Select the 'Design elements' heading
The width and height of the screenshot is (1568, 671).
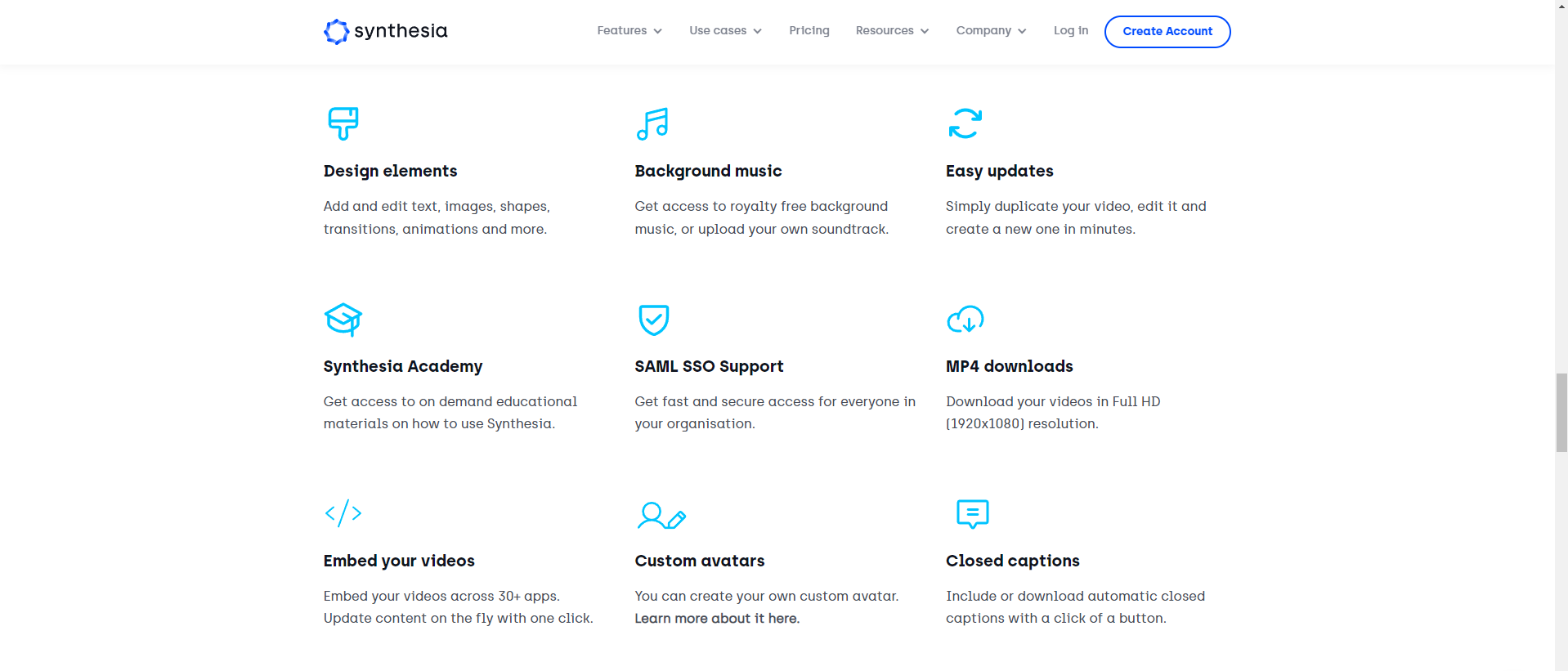pos(390,171)
